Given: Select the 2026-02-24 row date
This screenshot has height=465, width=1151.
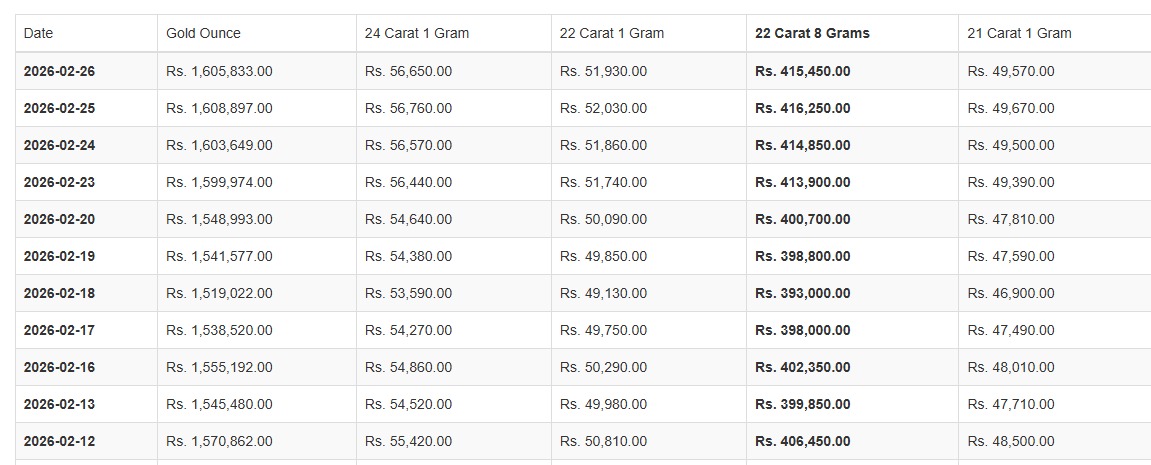Looking at the screenshot, I should [59, 145].
